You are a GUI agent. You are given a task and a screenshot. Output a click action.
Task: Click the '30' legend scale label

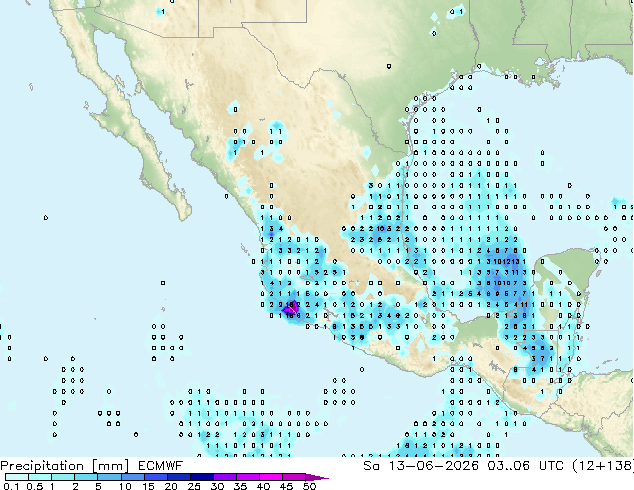[x=217, y=486]
